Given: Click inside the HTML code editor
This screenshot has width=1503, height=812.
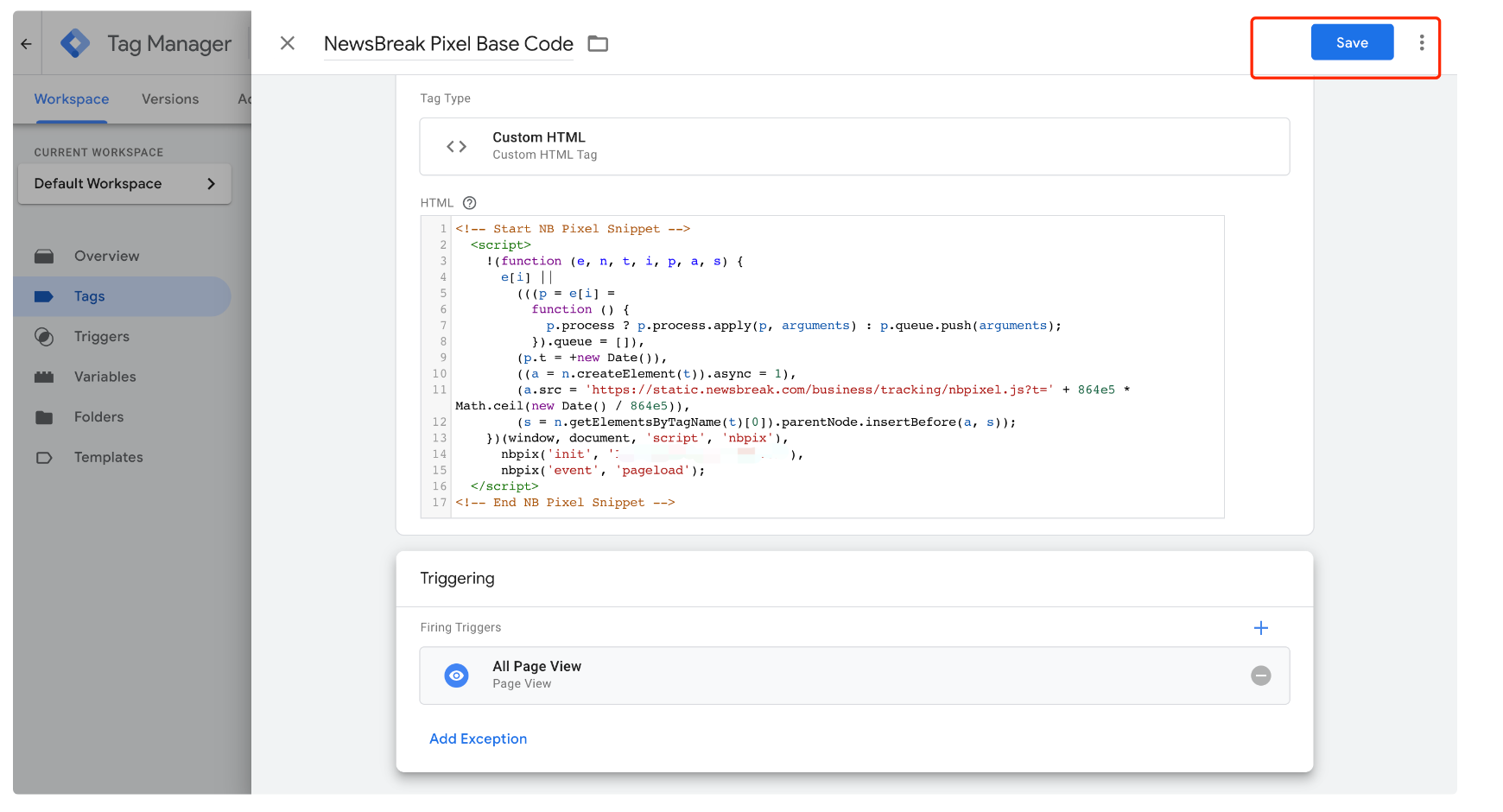Looking at the screenshot, I should (822, 366).
